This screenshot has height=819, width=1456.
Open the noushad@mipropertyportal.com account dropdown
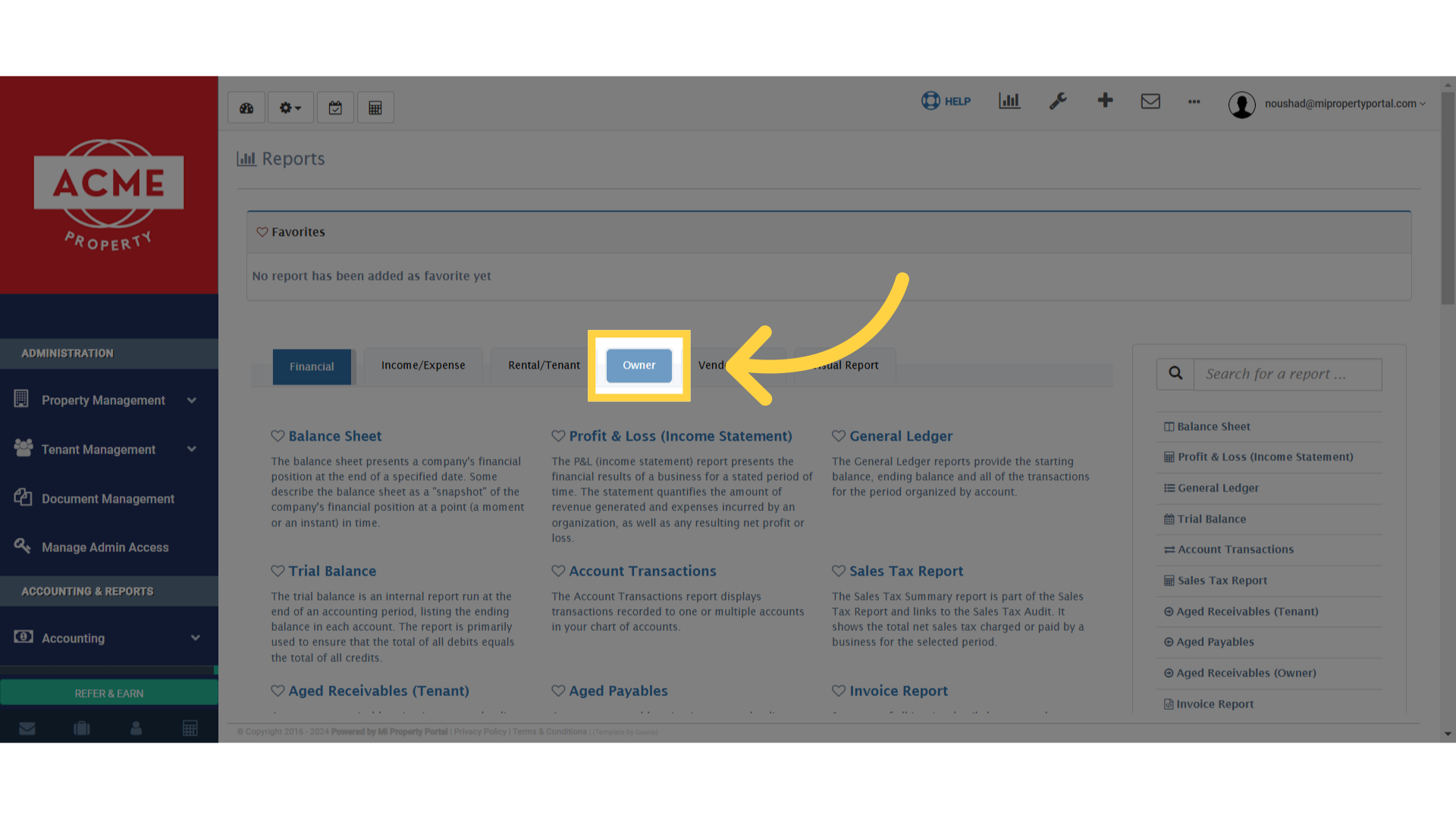(1342, 104)
